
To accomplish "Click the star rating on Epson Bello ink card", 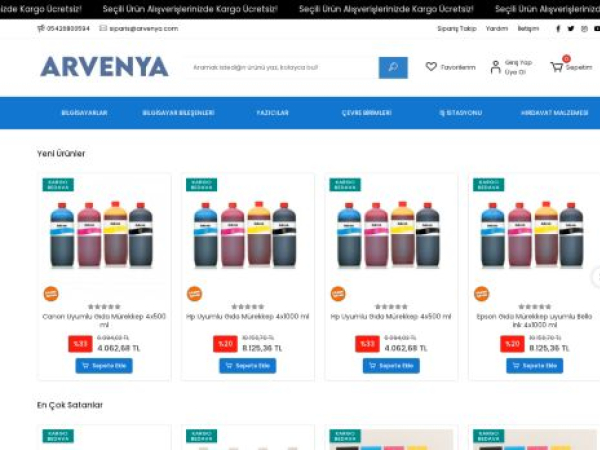I will tap(535, 307).
